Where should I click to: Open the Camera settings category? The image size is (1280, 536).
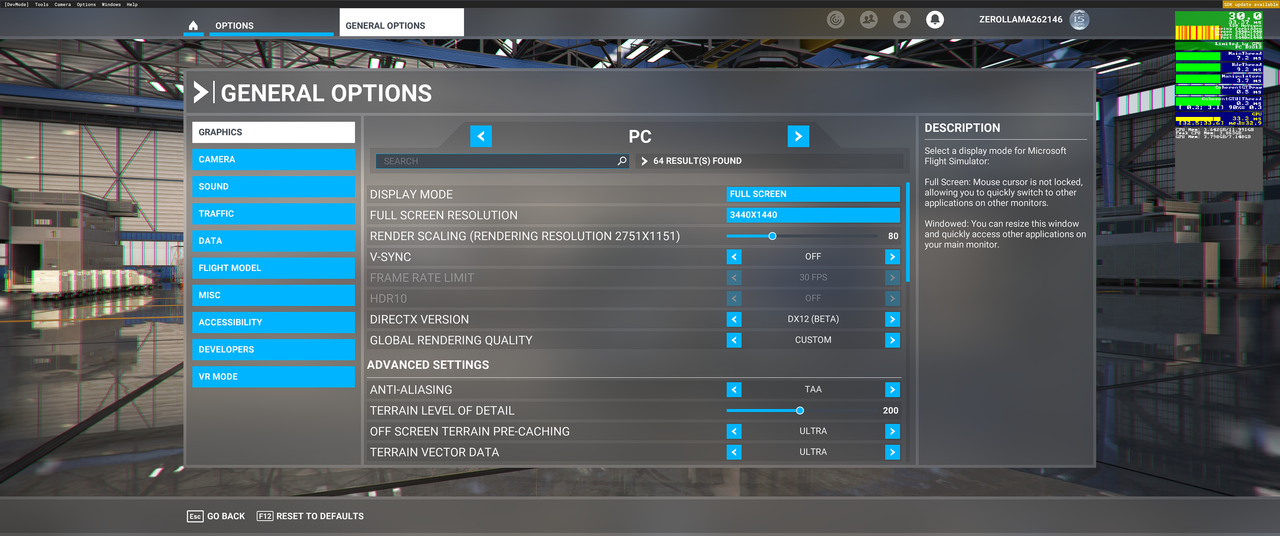[x=273, y=159]
